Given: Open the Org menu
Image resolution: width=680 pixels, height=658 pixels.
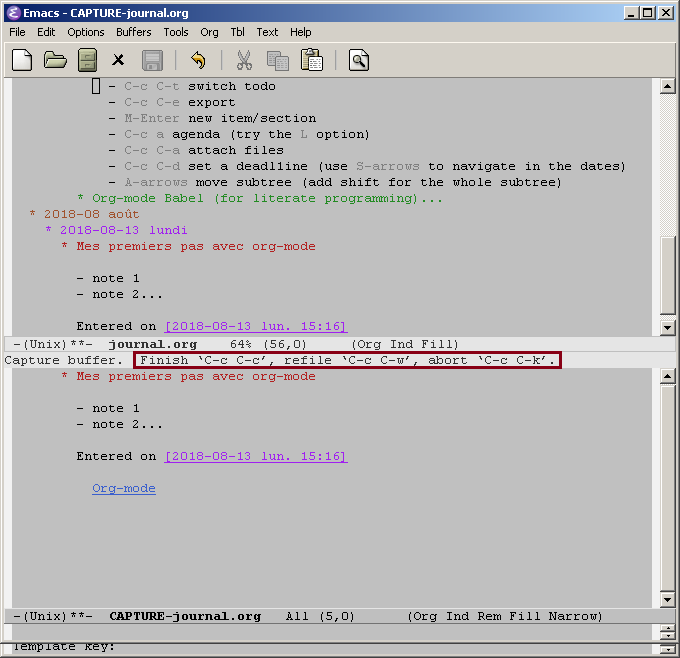Looking at the screenshot, I should [x=209, y=32].
